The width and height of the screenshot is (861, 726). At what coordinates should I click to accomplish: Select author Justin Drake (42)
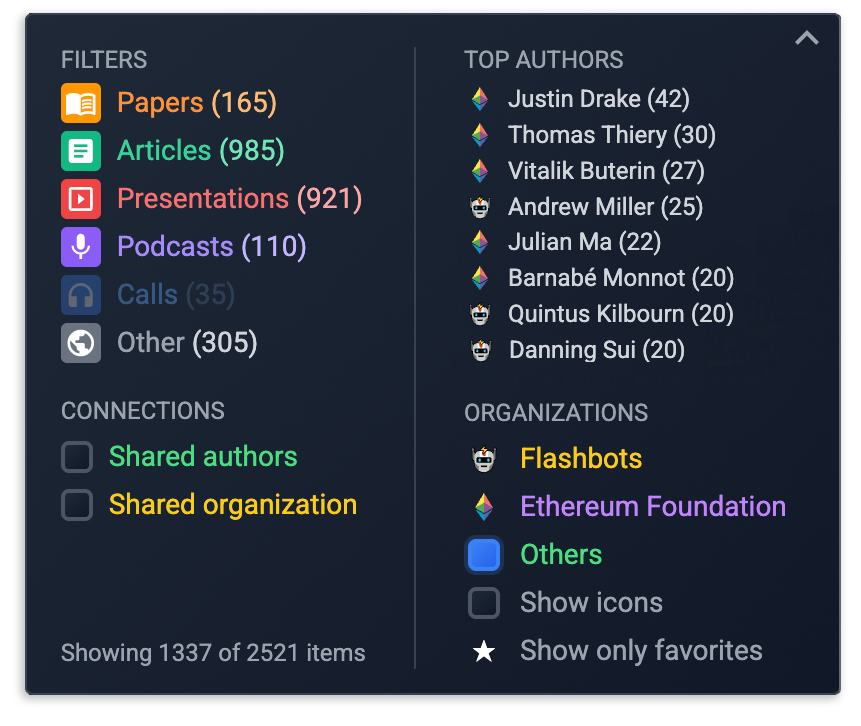pyautogui.click(x=599, y=99)
